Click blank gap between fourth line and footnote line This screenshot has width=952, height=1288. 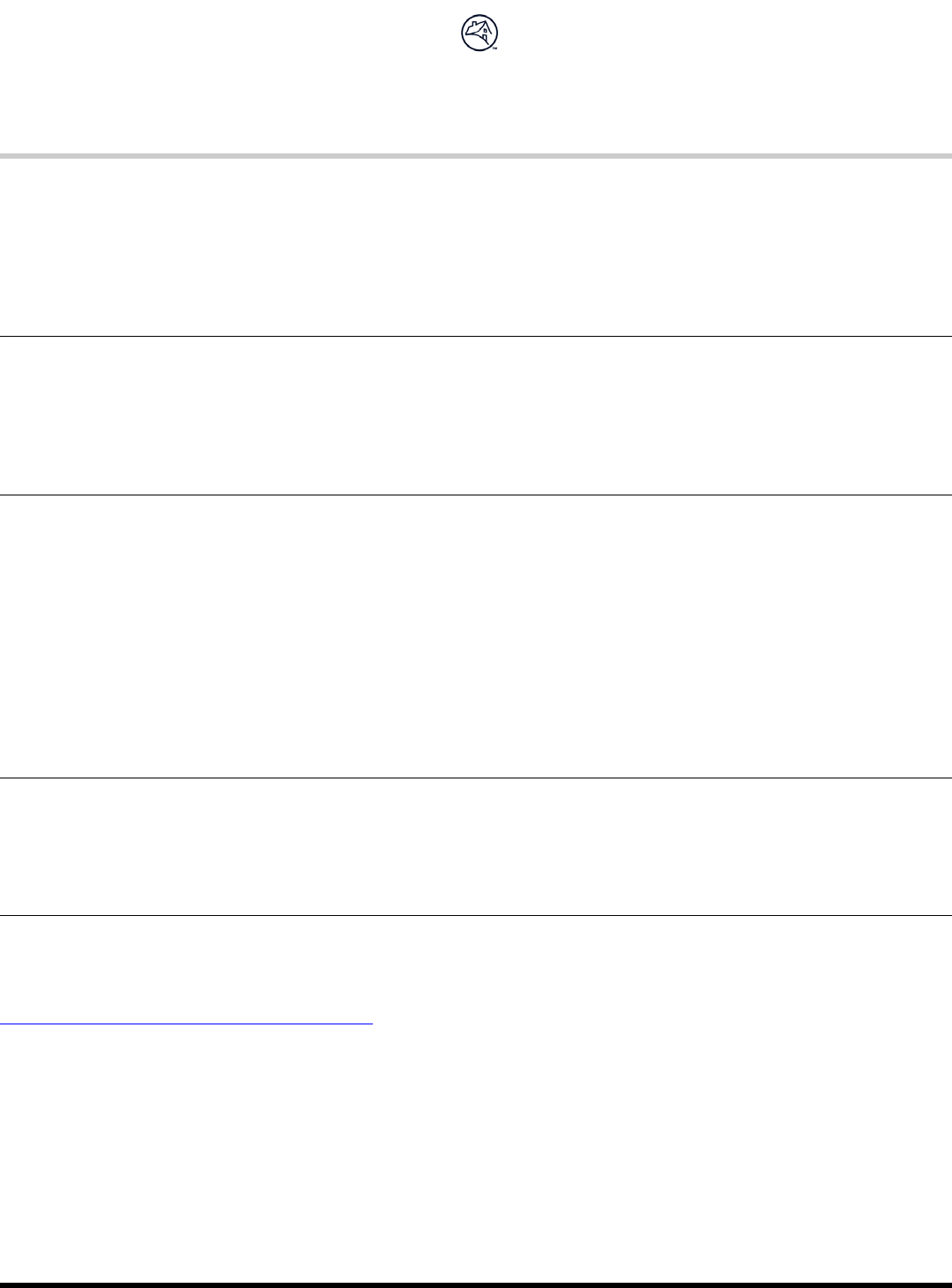click(x=476, y=970)
